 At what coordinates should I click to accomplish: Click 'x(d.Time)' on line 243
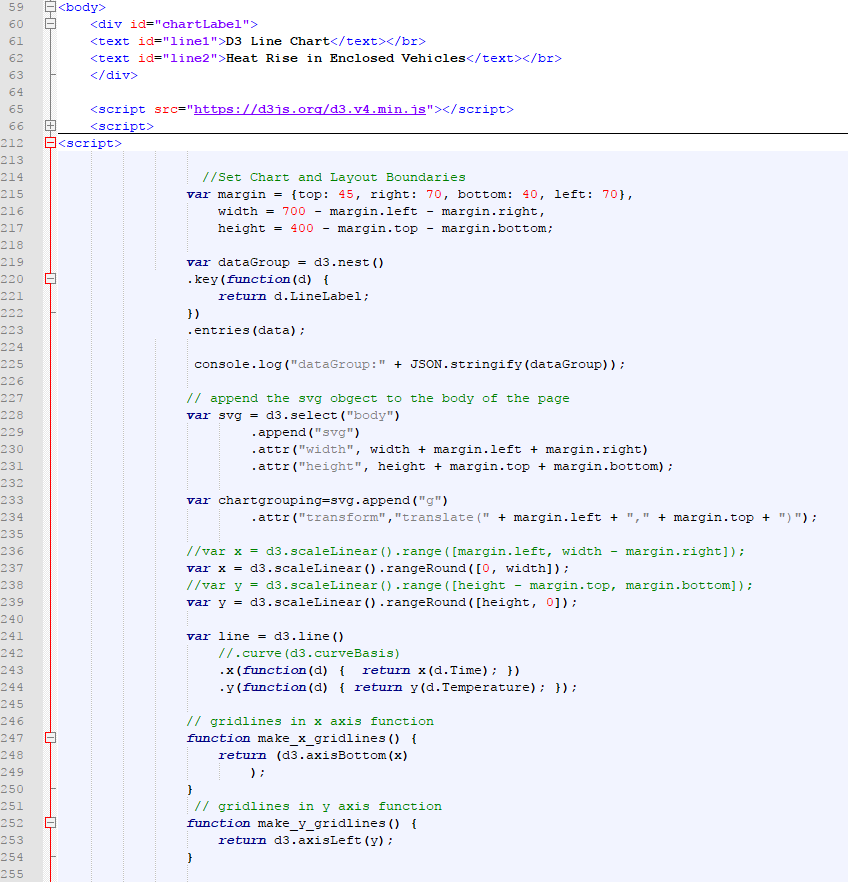(453, 670)
